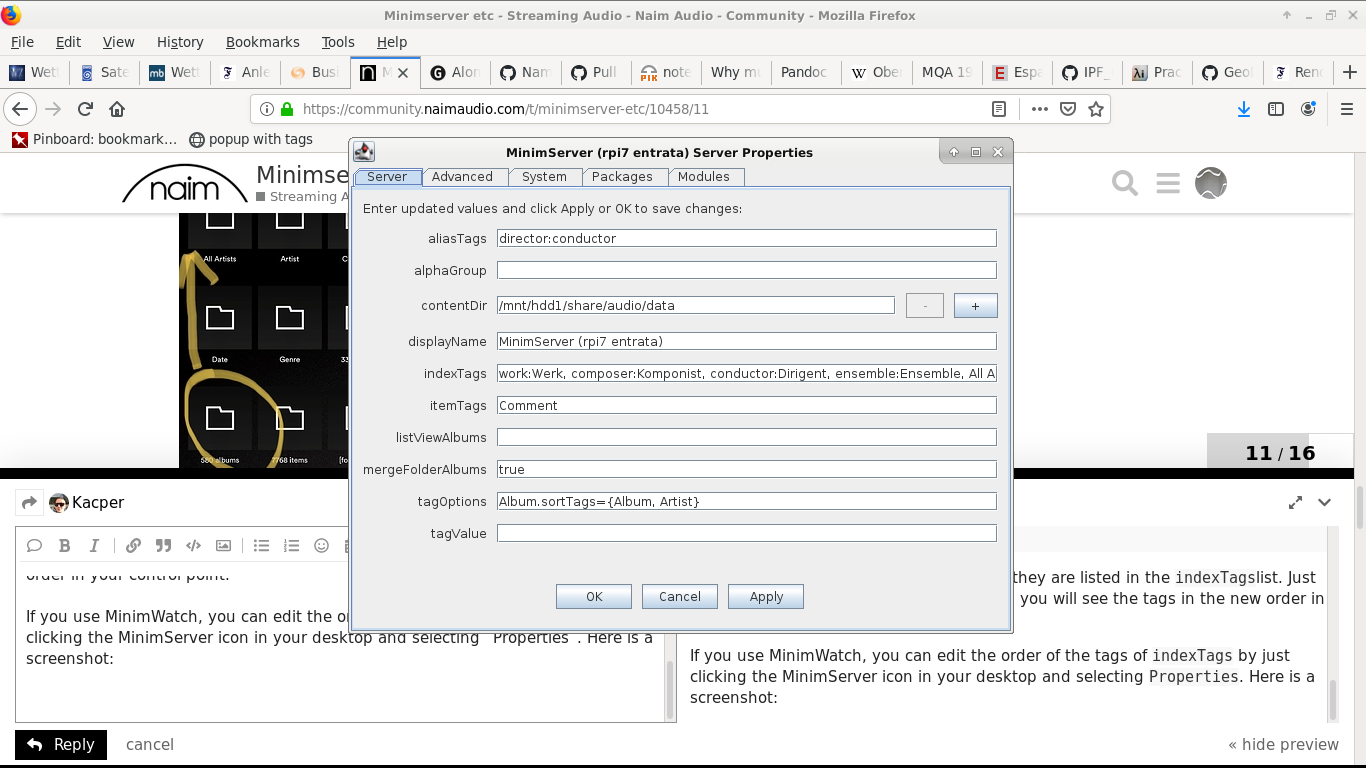1366x768 pixels.
Task: Open the Firefox hamburger application menu
Action: click(x=1346, y=109)
